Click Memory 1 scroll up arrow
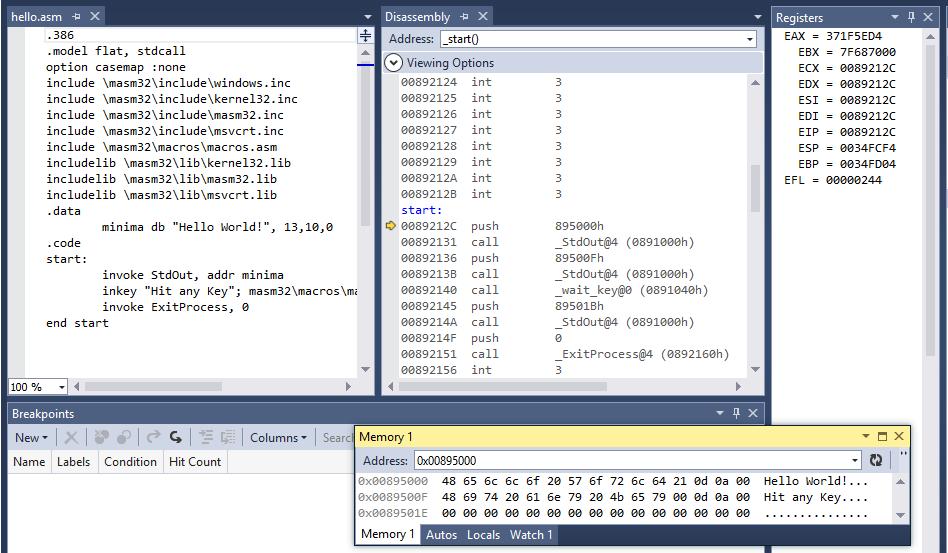This screenshot has width=948, height=553. (900, 482)
